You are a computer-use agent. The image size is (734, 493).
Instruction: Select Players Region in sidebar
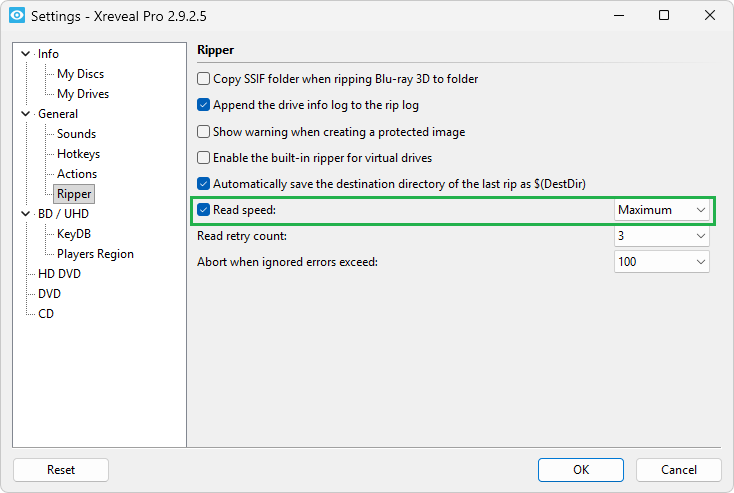[x=95, y=254]
